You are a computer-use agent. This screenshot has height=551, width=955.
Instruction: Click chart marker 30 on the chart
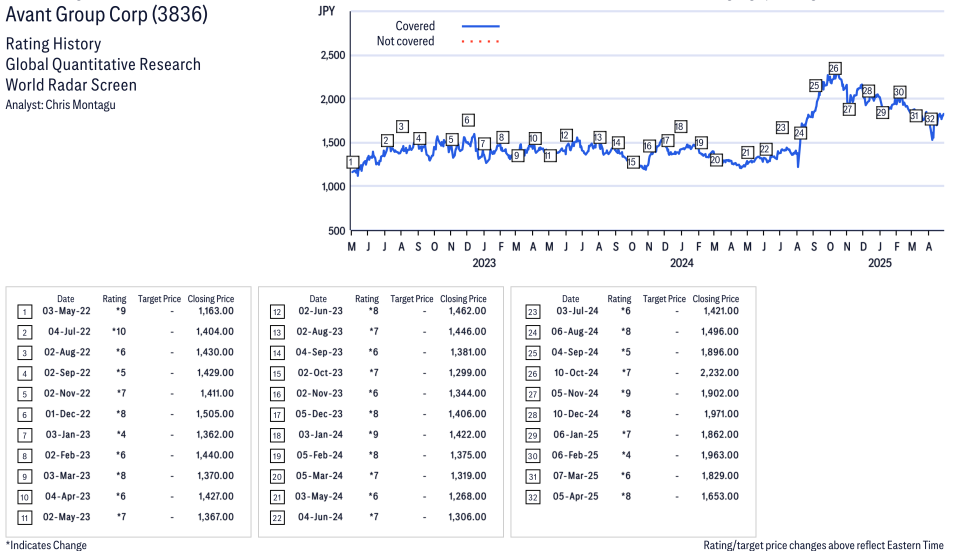click(x=899, y=92)
